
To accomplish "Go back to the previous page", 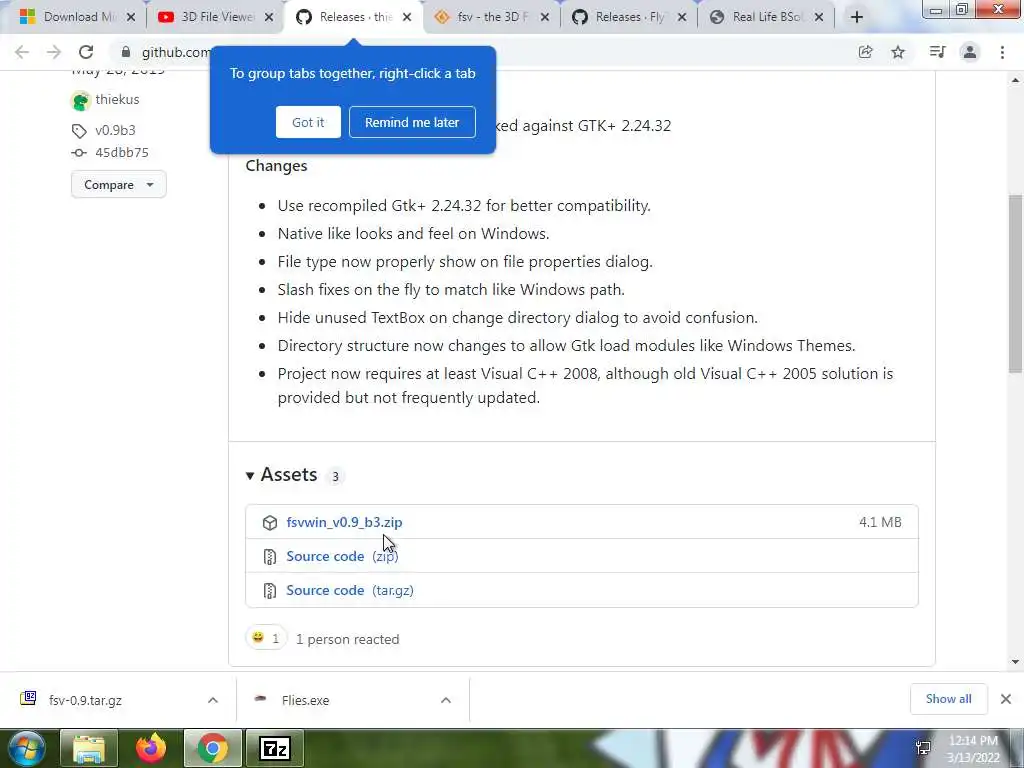I will point(22,52).
